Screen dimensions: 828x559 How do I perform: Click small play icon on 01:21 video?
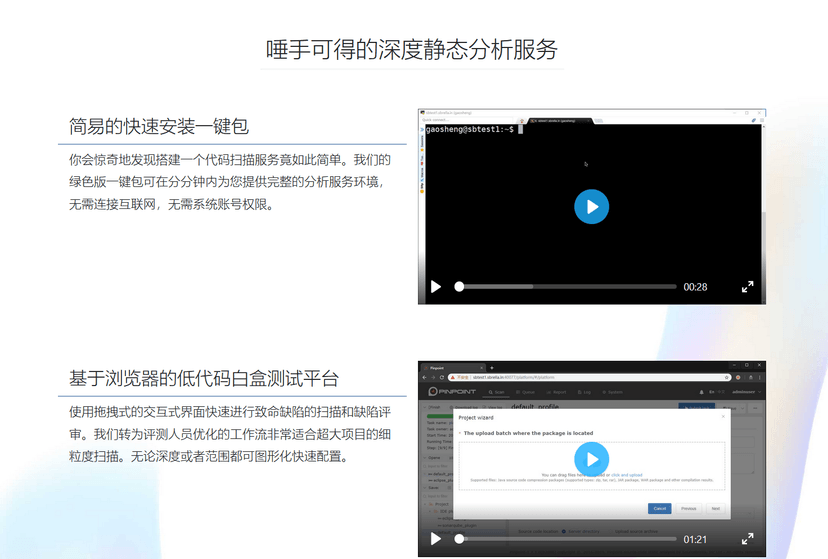[x=436, y=539]
